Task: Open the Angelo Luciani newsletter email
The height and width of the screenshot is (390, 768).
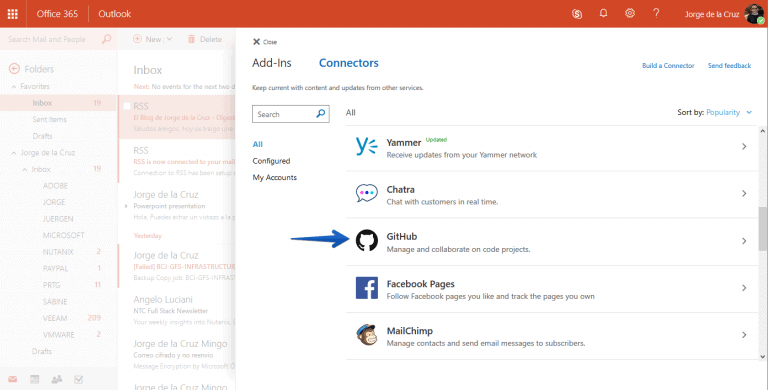Action: coord(177,310)
